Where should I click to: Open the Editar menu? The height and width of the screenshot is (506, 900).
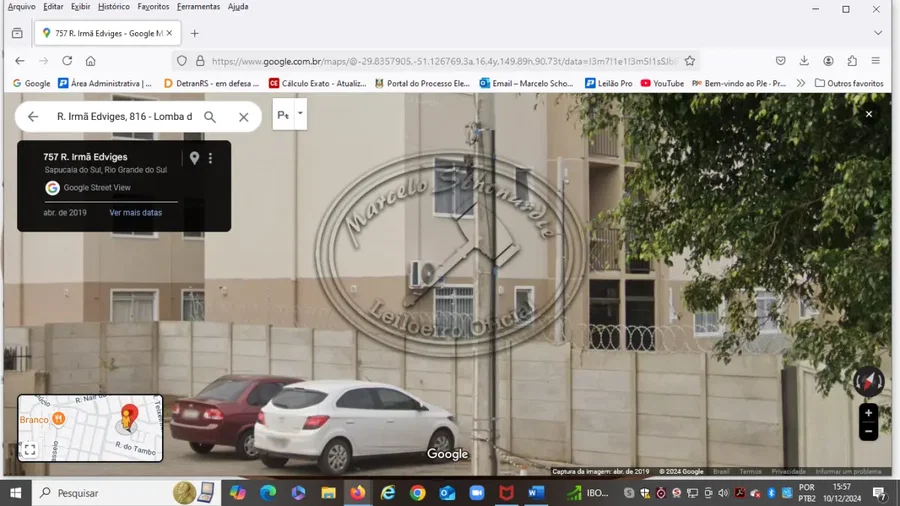pos(53,7)
